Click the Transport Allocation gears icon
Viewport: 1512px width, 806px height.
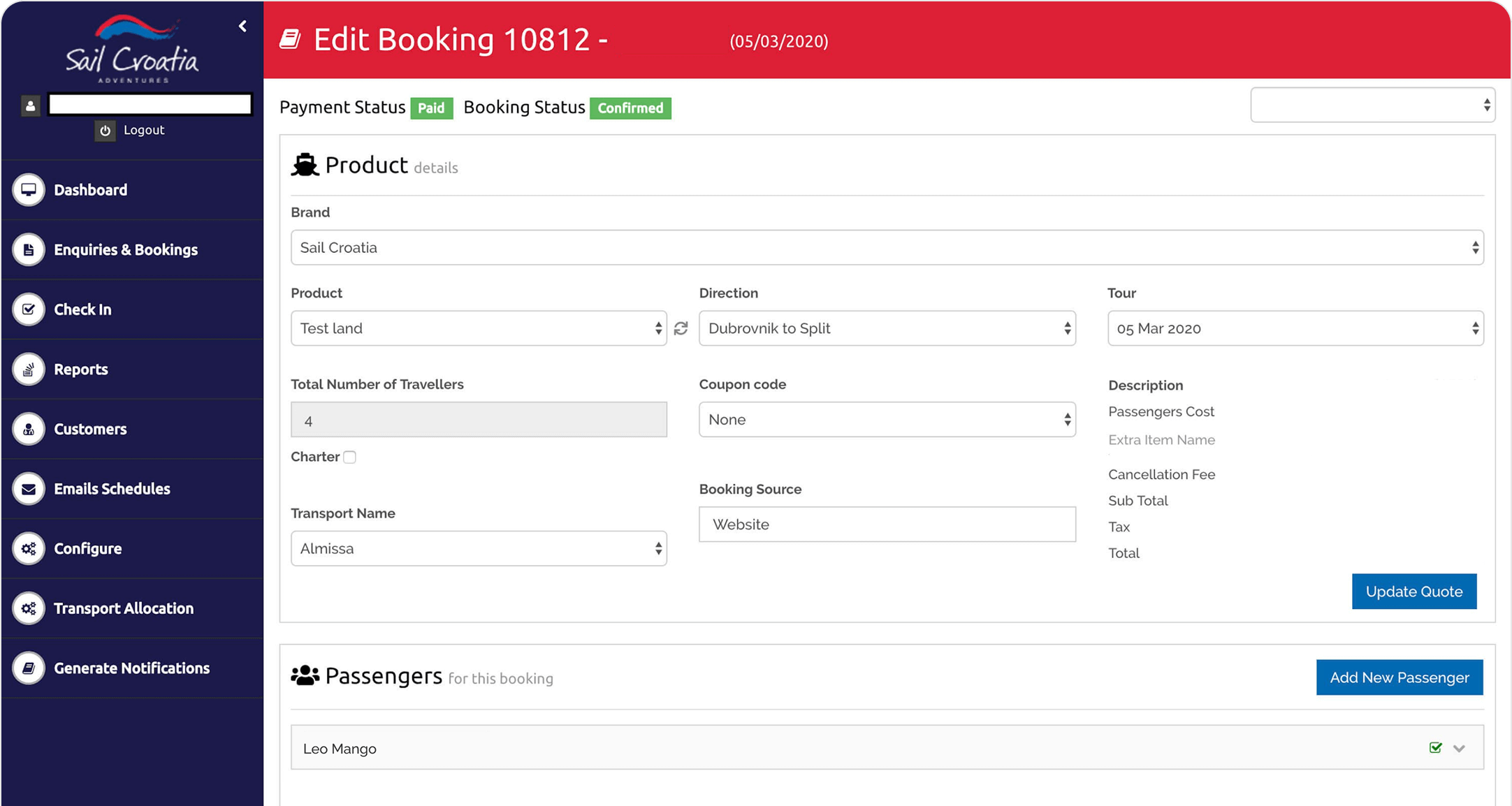(x=29, y=608)
